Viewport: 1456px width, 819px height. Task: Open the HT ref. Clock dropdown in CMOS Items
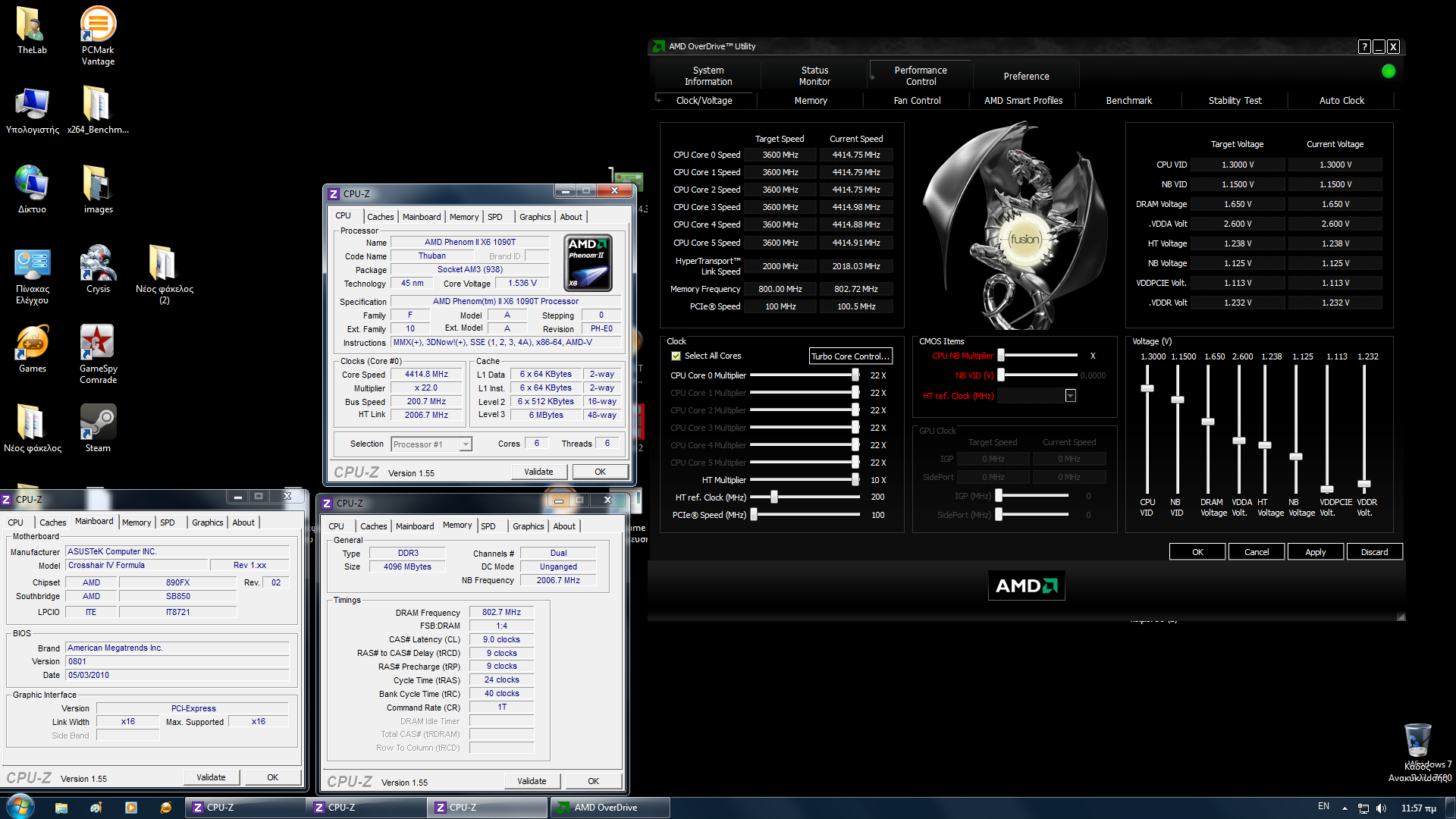[1070, 396]
